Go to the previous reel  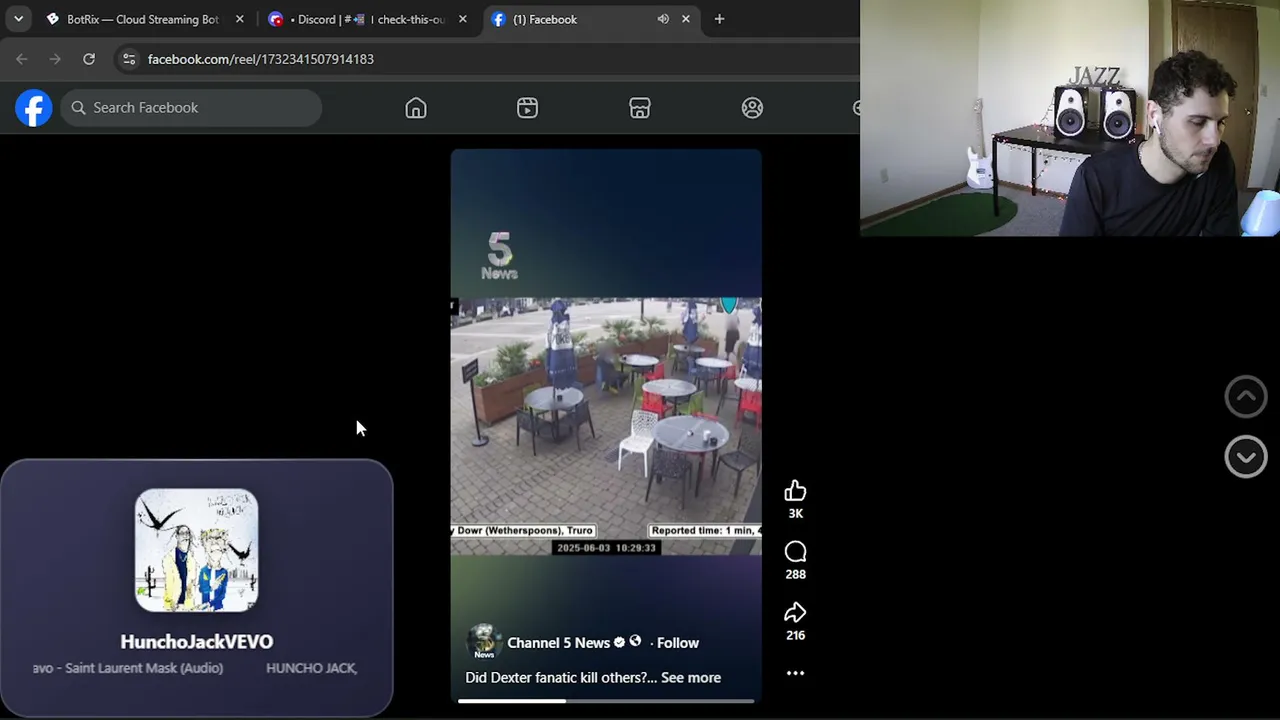(x=1246, y=397)
